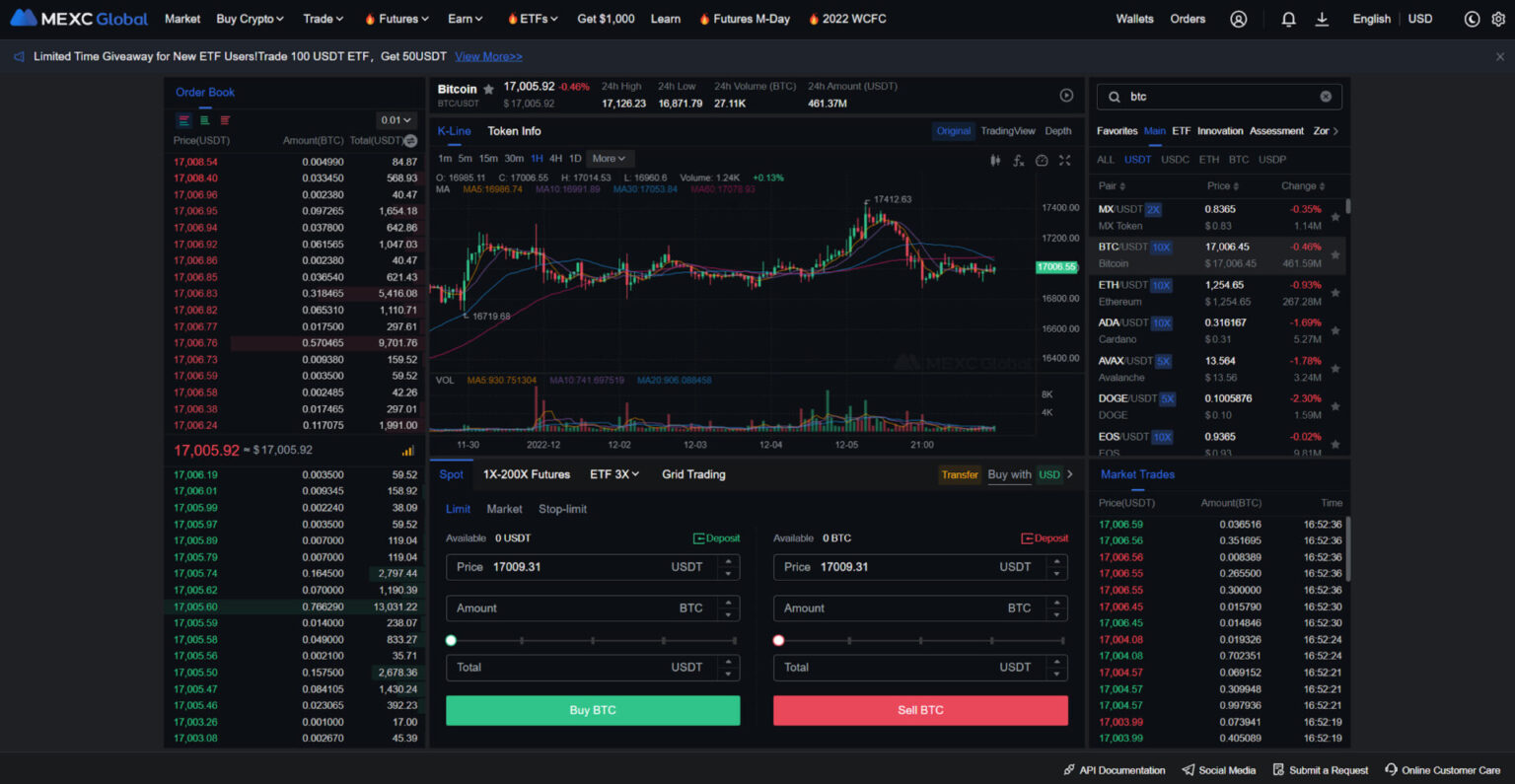
Task: Expand the K-line chart to fullscreen
Action: pyautogui.click(x=1065, y=160)
